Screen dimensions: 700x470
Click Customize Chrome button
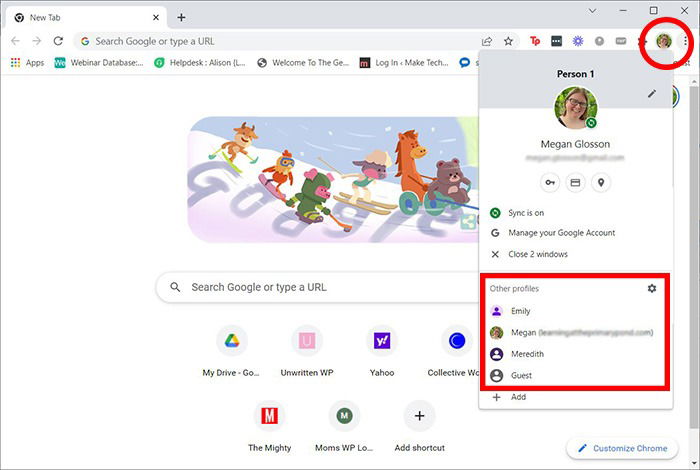tap(622, 448)
